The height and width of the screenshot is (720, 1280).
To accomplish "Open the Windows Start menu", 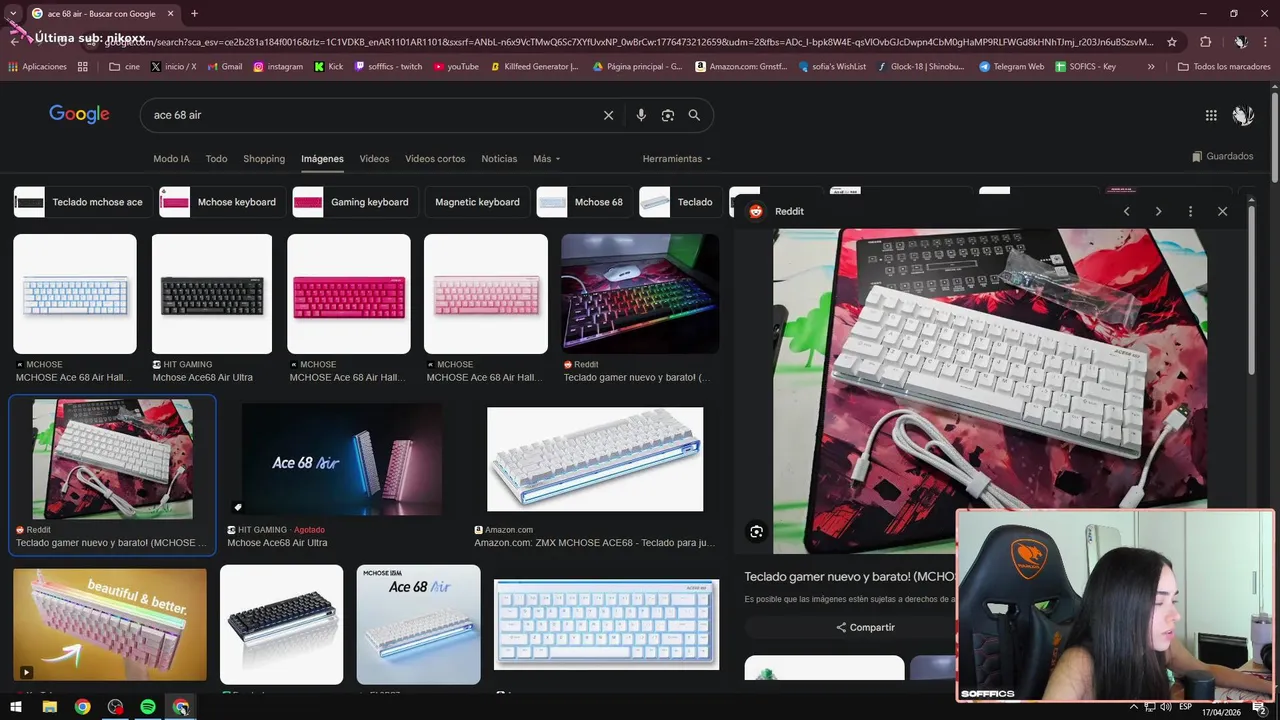I will point(16,707).
